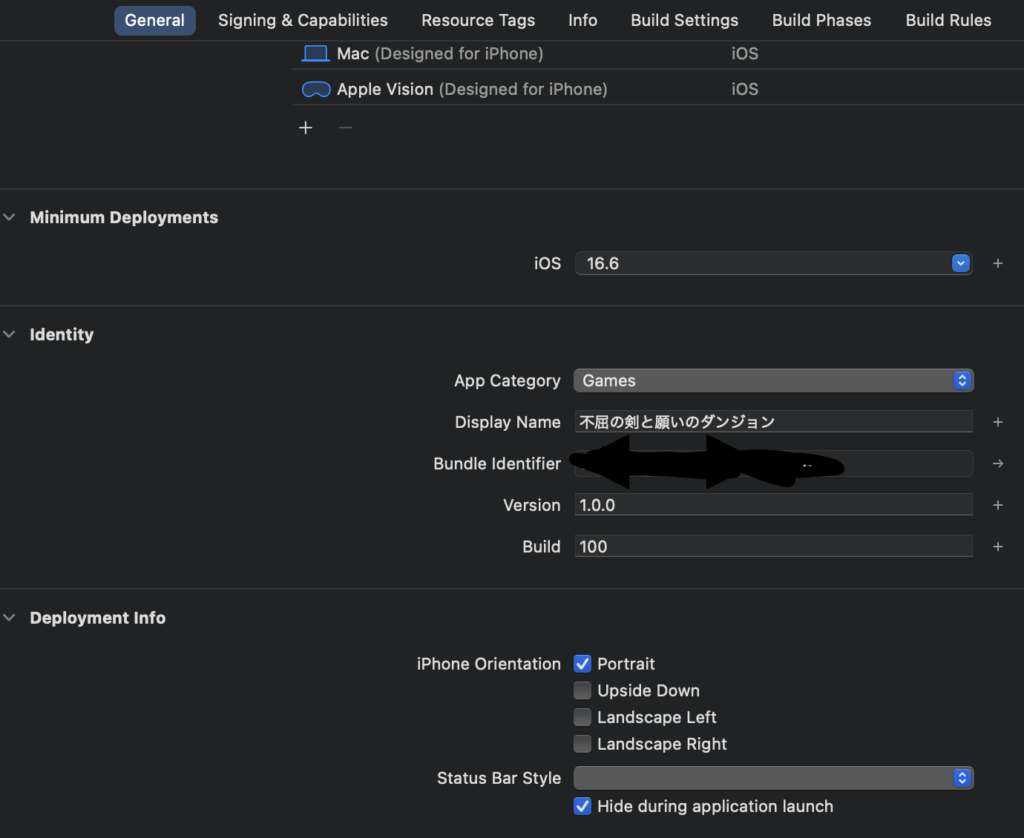Disable Hide during application launch
Image resolution: width=1024 pixels, height=838 pixels.
point(582,806)
